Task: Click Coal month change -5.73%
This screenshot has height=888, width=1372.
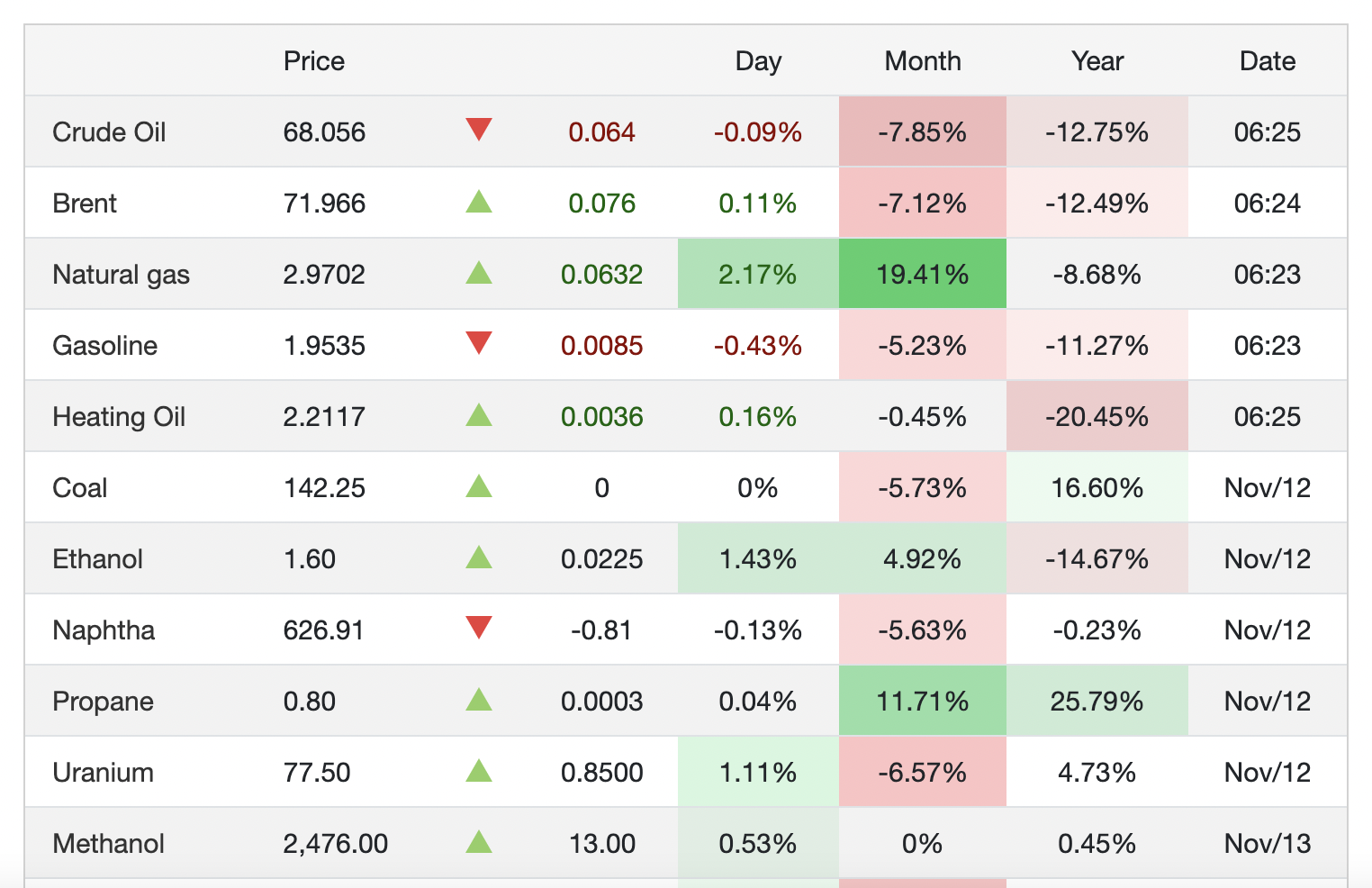Action: click(x=923, y=488)
